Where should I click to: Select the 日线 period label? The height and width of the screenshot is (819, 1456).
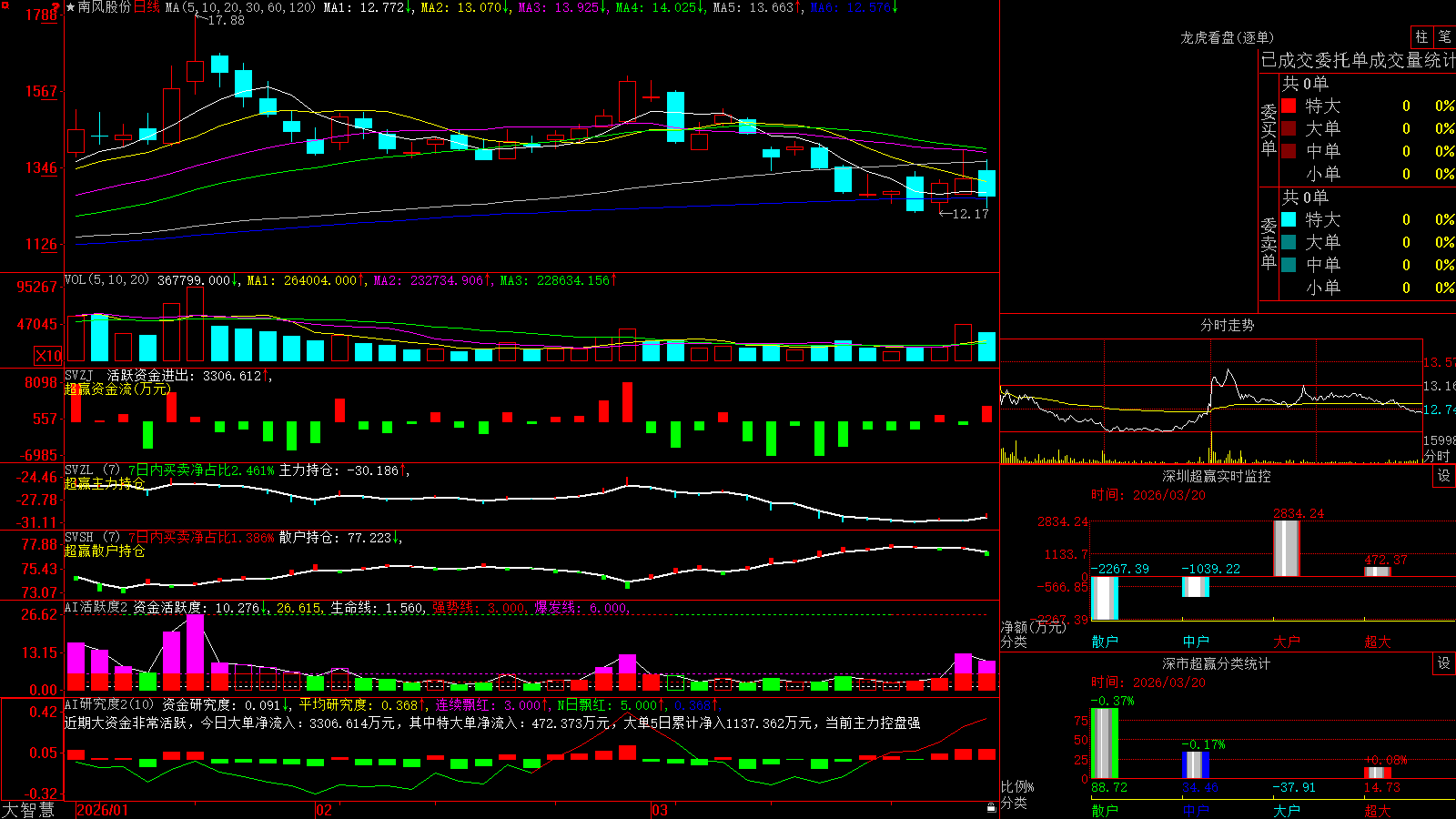147,7
